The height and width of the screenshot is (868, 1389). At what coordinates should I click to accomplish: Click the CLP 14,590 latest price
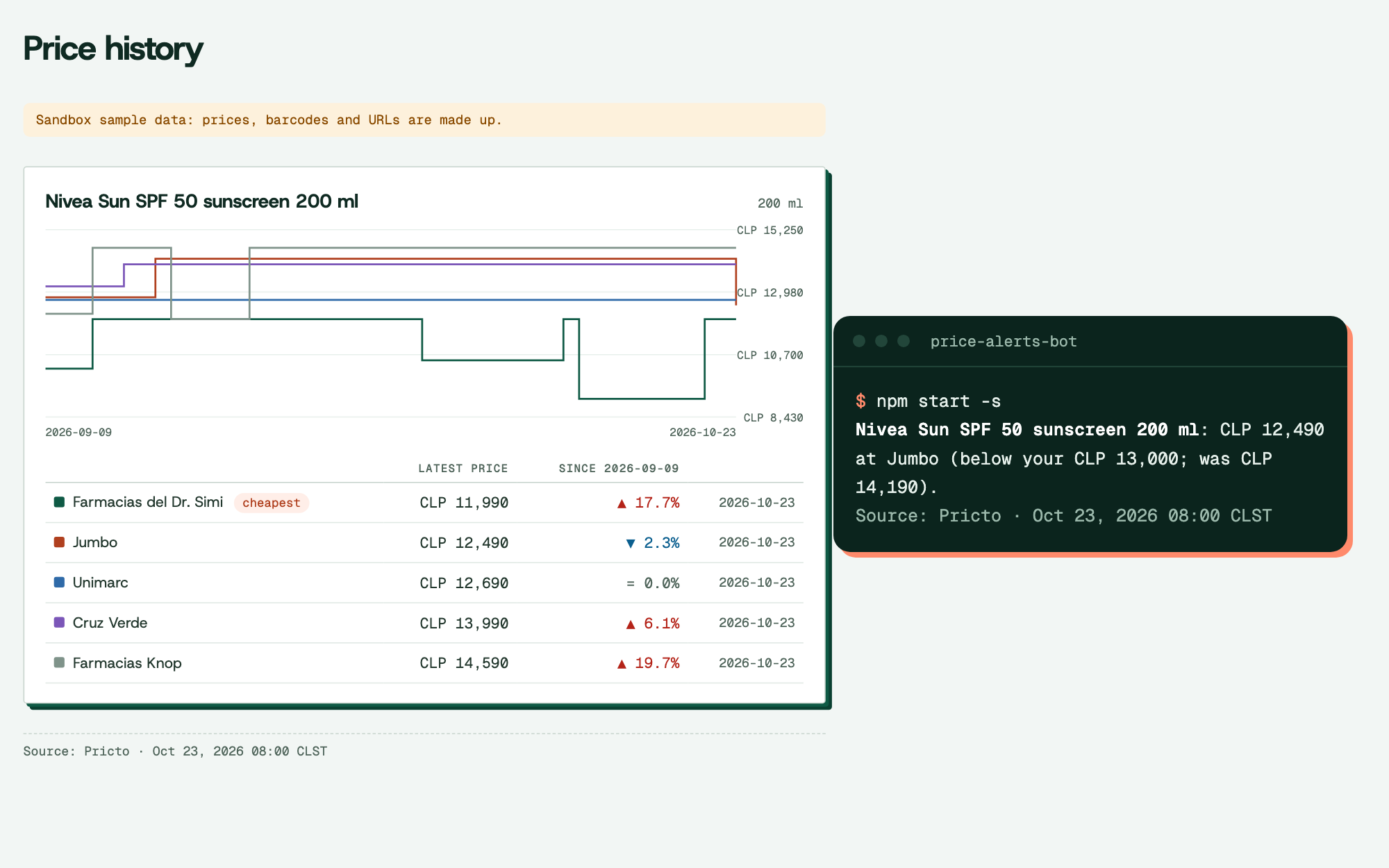464,663
